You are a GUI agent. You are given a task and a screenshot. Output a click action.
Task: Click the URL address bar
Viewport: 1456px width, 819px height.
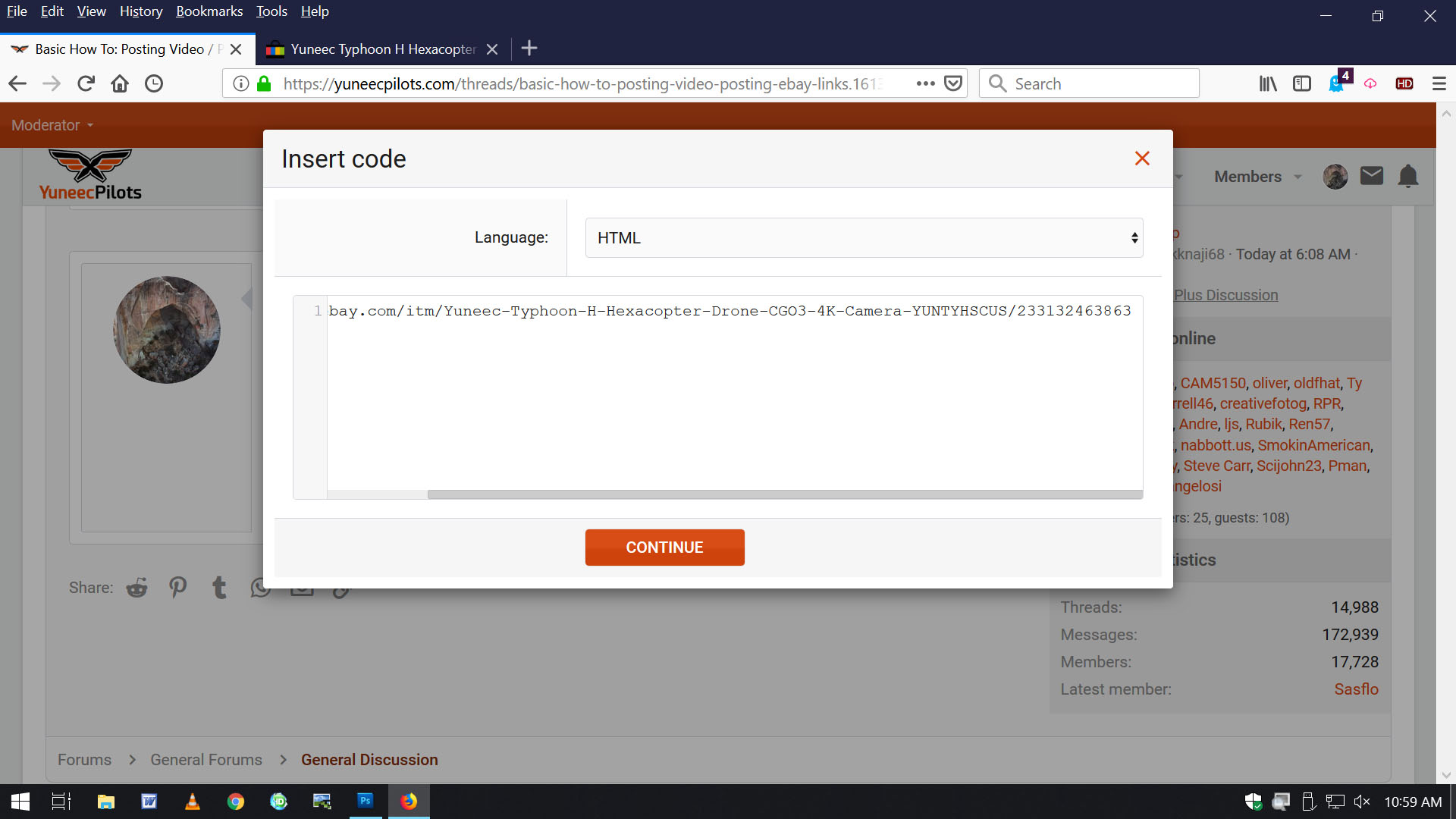(584, 83)
